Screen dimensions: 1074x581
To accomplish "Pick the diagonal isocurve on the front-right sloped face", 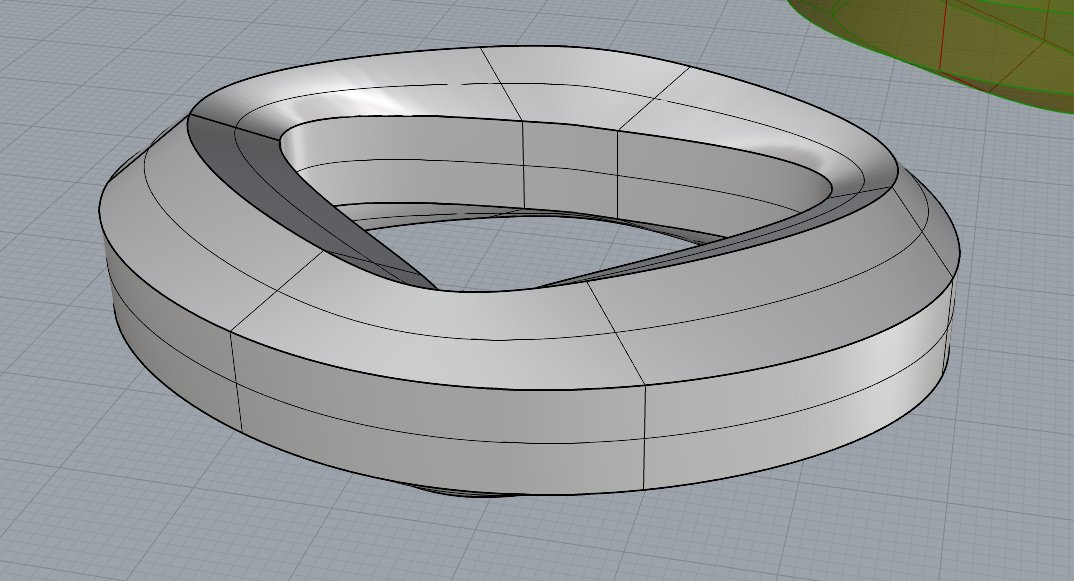I will tap(616, 336).
